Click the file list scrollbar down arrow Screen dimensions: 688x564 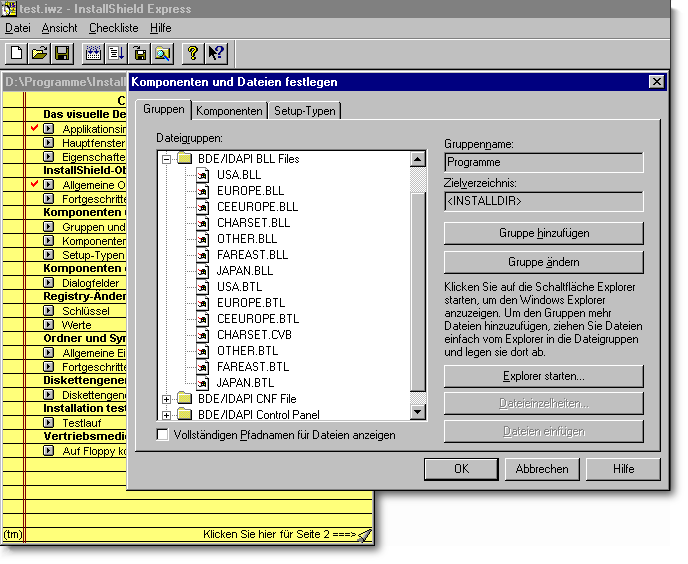pyautogui.click(x=419, y=412)
